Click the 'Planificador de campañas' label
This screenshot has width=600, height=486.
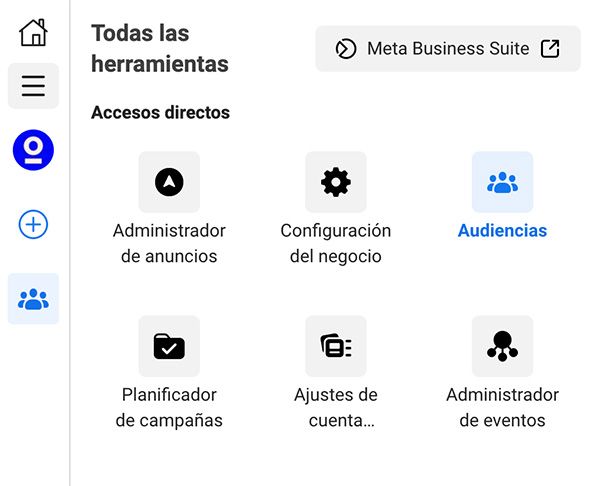(x=169, y=408)
